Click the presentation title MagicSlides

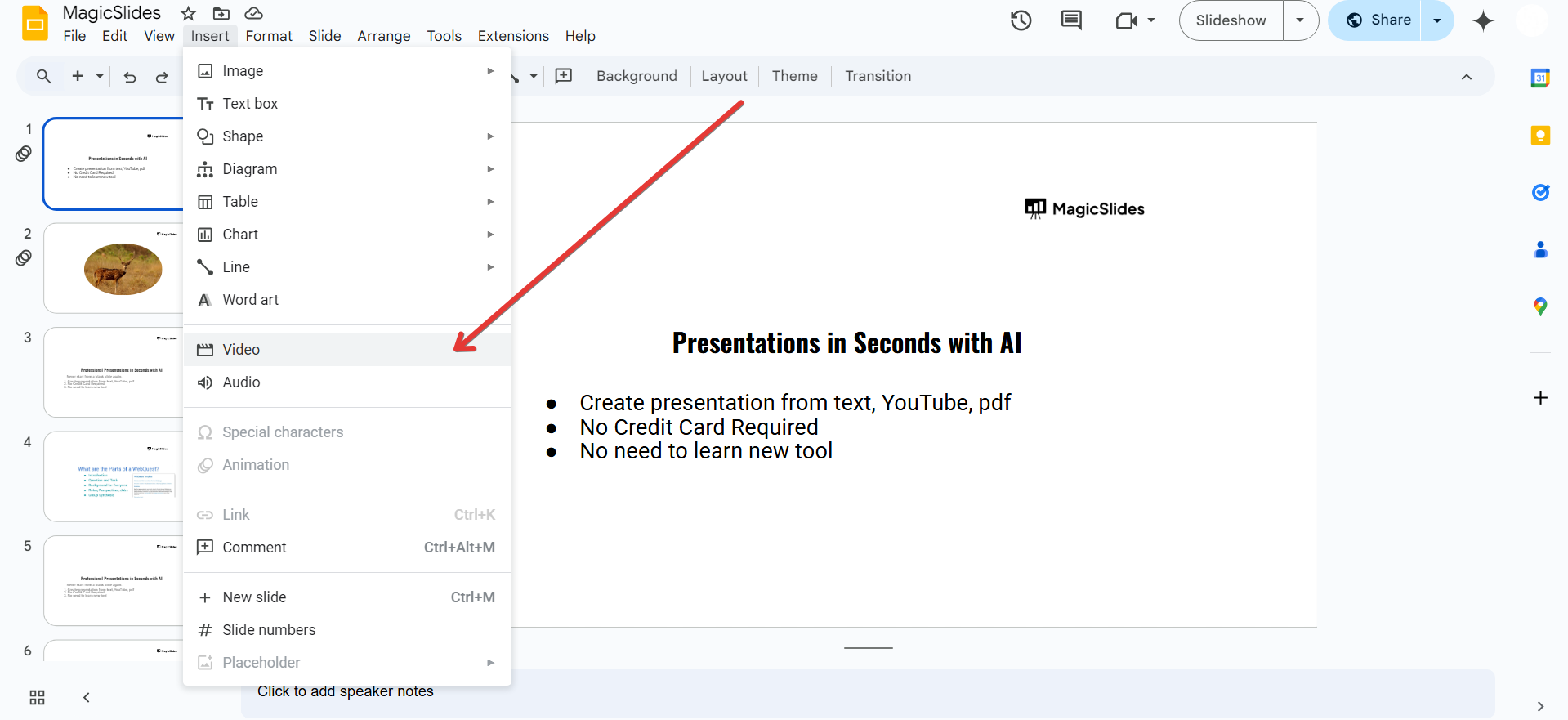tap(112, 13)
